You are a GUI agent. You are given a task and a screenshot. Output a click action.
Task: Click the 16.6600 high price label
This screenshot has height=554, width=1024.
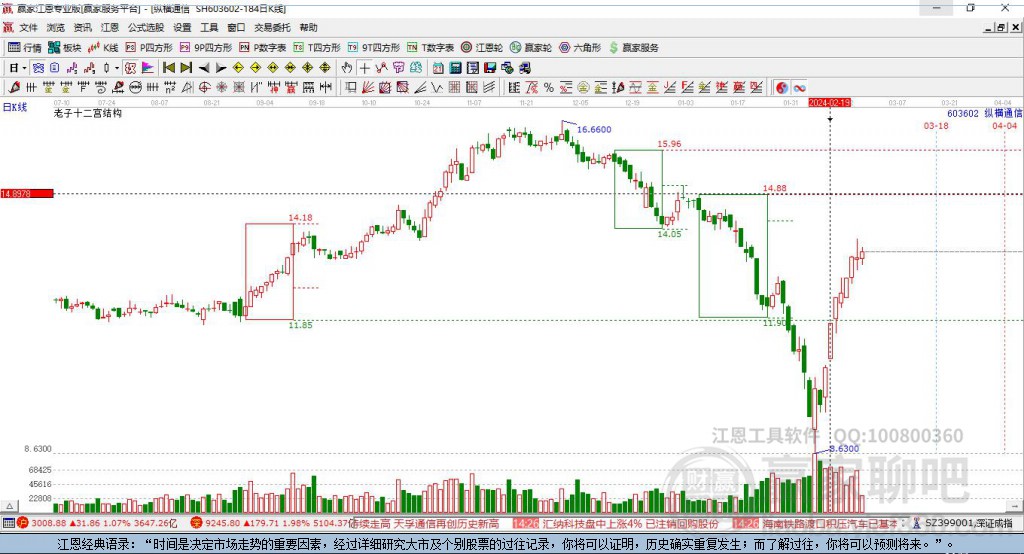594,129
